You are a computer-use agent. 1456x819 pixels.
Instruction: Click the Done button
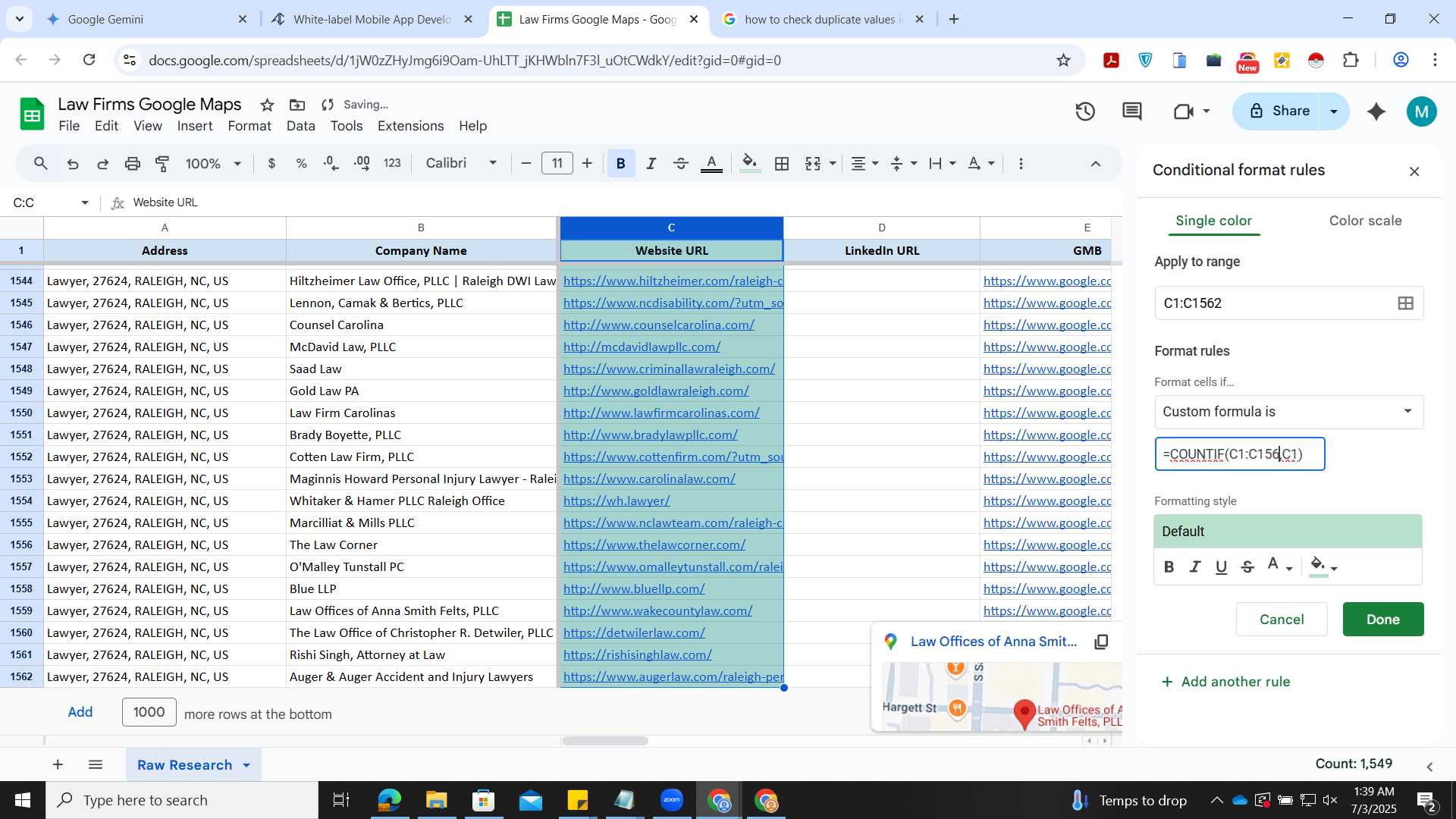tap(1383, 620)
